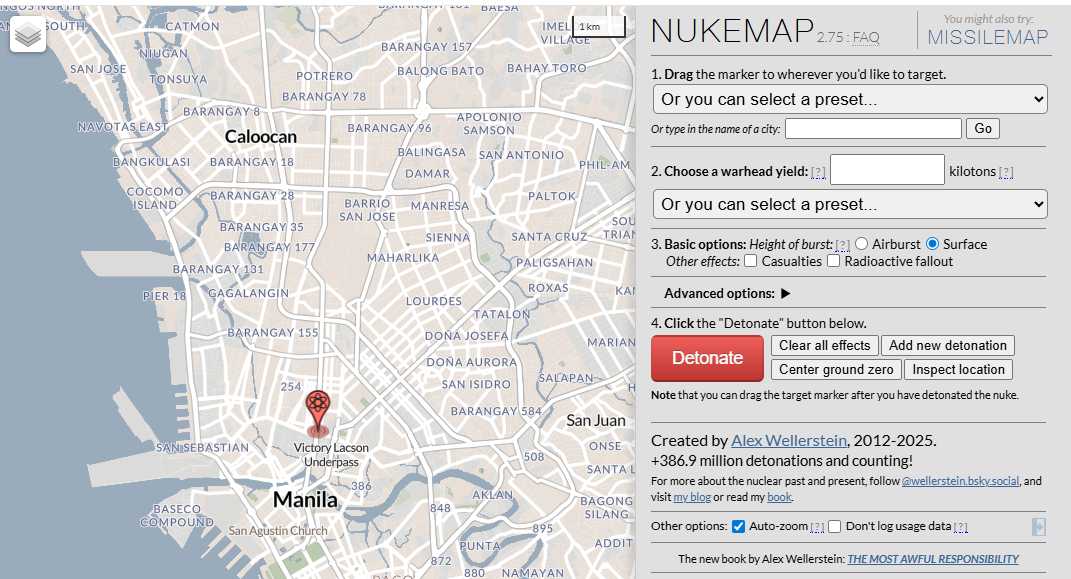Click the Clear all effects button

click(824, 345)
